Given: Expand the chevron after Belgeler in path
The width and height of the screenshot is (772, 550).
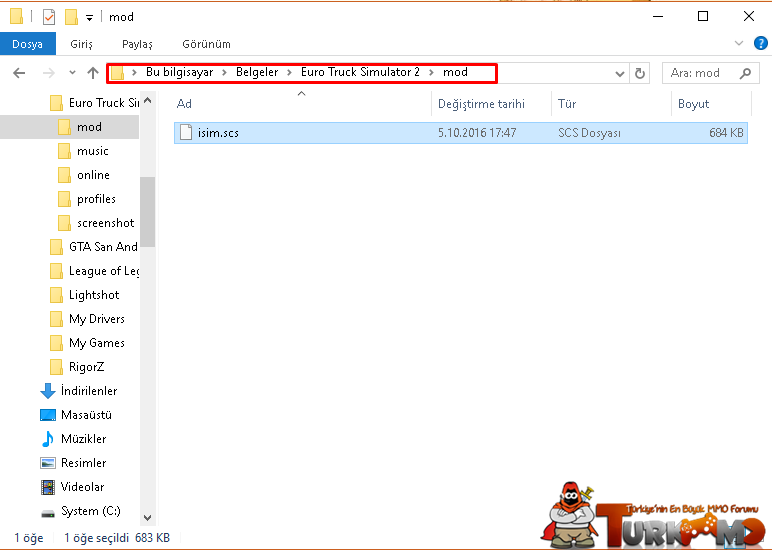Looking at the screenshot, I should coord(290,72).
